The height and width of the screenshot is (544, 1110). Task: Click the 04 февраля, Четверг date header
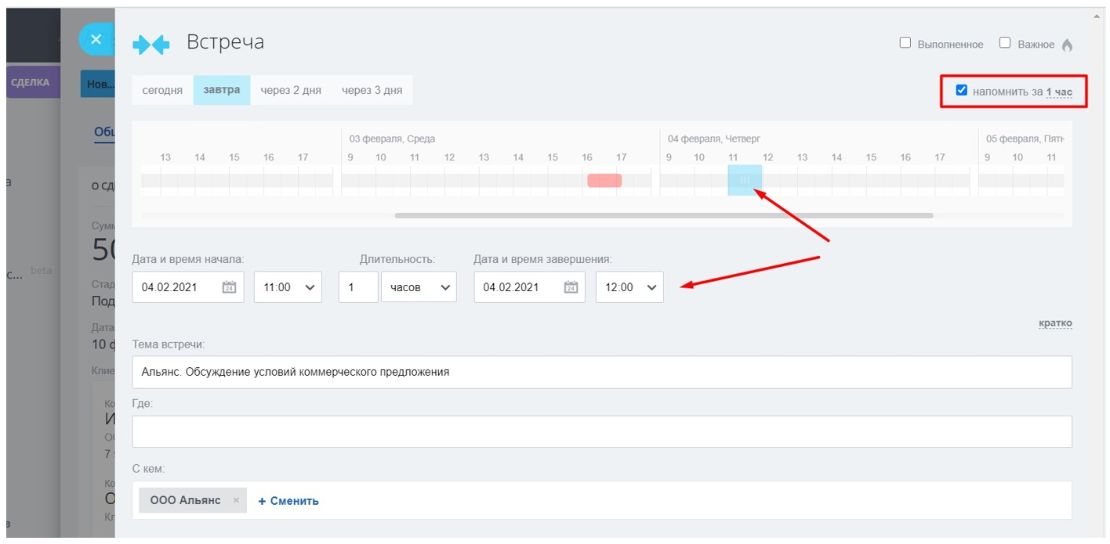[714, 140]
